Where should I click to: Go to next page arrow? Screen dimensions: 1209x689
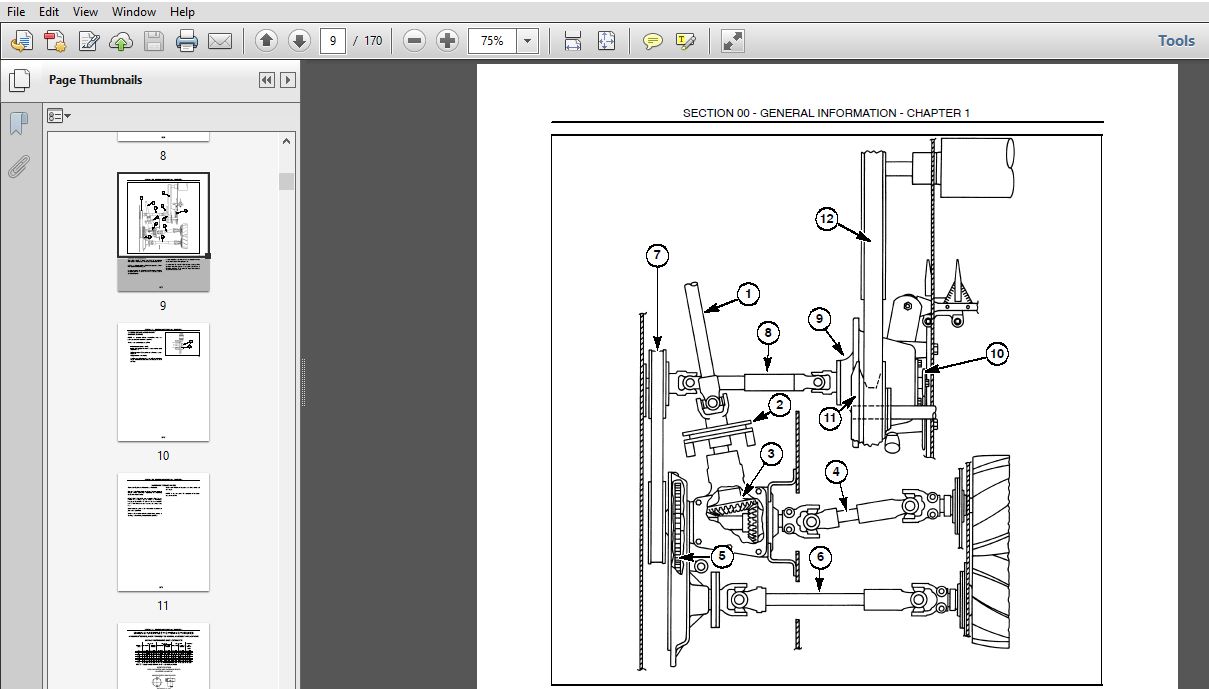click(x=298, y=41)
